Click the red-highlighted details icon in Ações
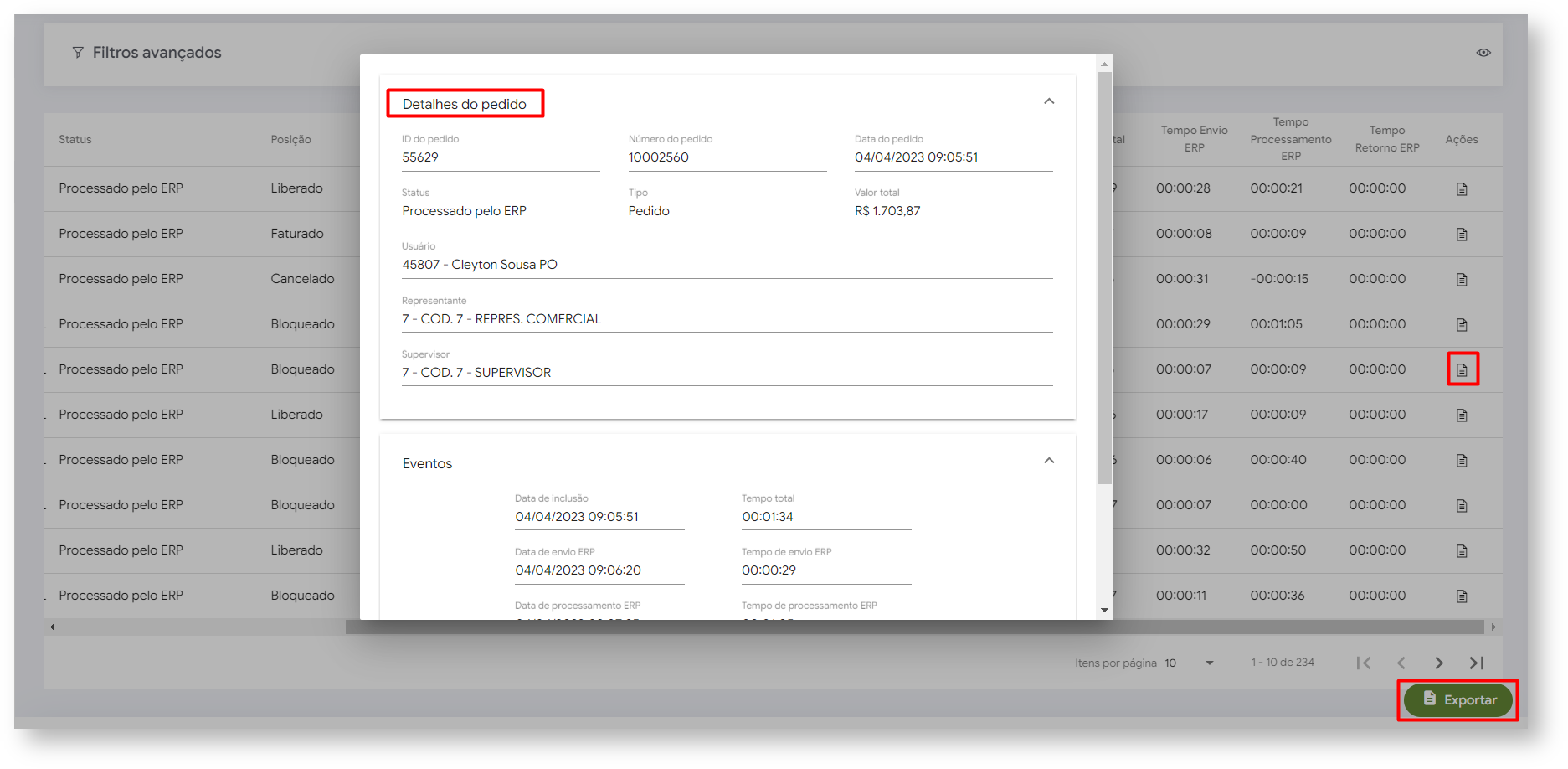 [x=1462, y=369]
